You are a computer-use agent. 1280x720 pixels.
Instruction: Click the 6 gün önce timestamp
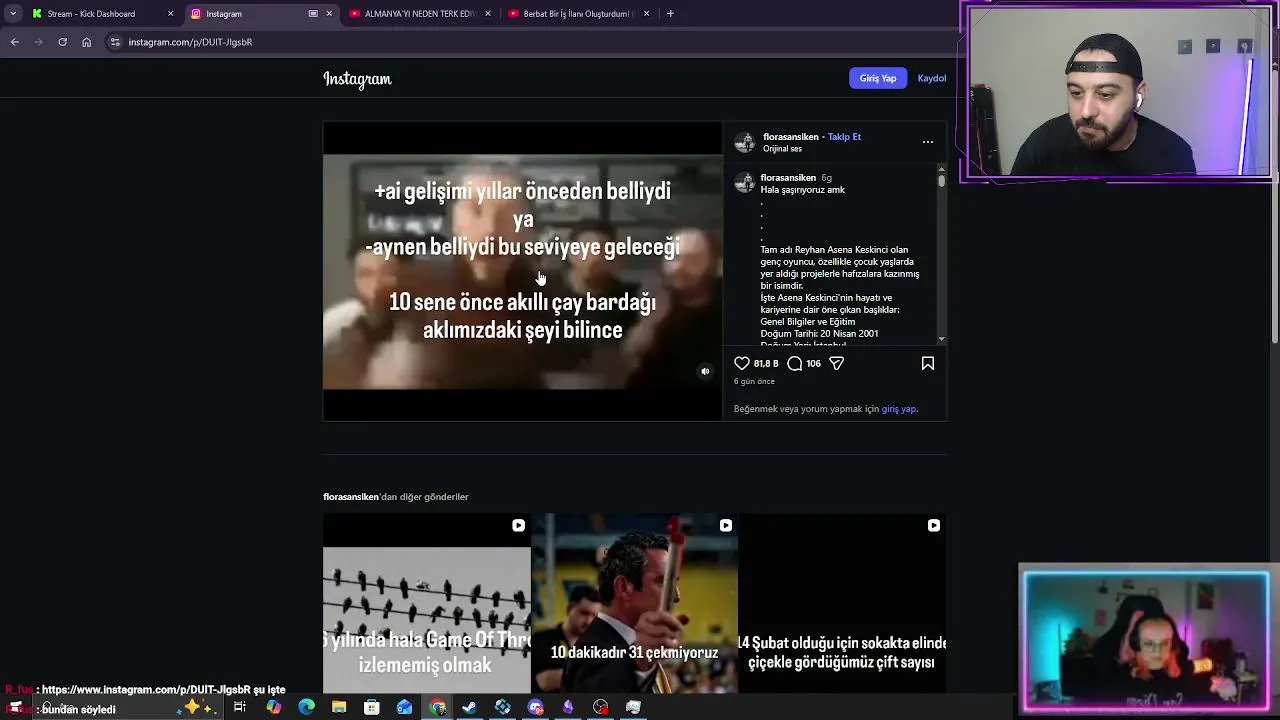(754, 382)
